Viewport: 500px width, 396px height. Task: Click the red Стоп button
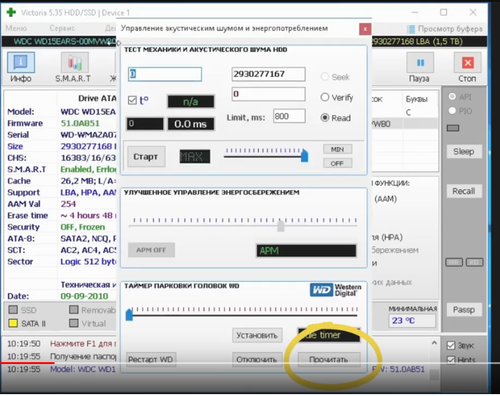click(x=467, y=68)
